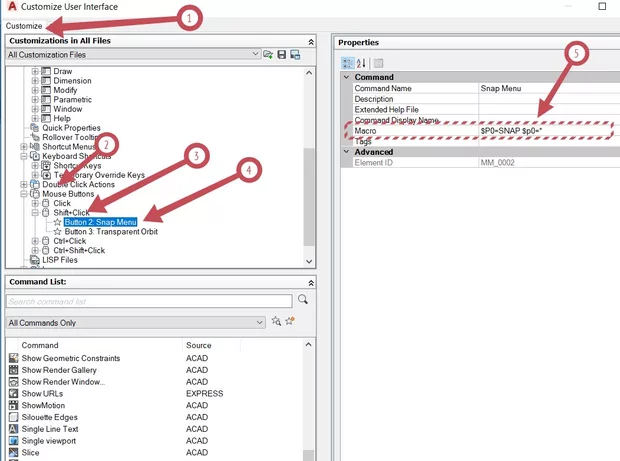This screenshot has height=461, width=620.
Task: Maximize the Customize User Interface window
Action: tap(602, 6)
